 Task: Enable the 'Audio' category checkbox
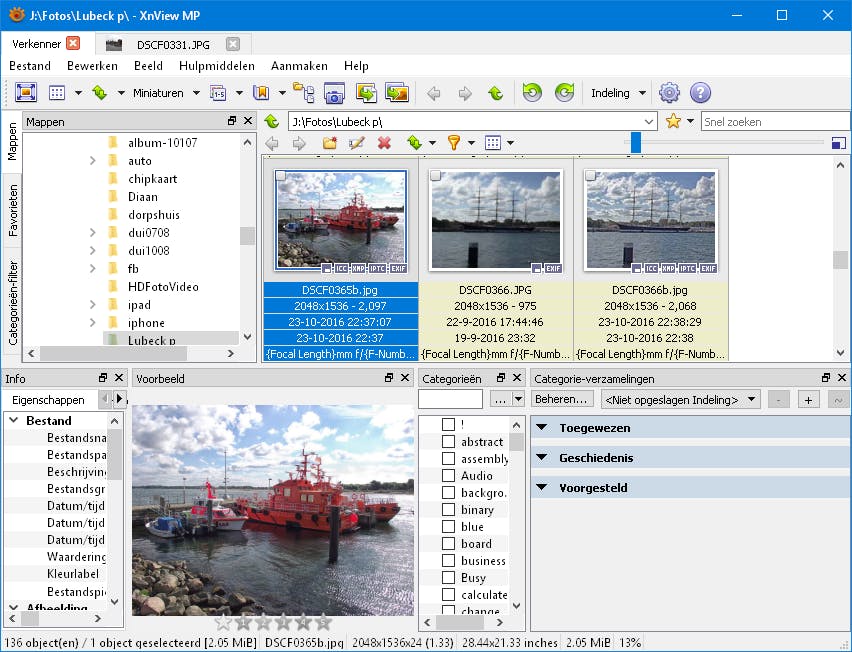448,476
